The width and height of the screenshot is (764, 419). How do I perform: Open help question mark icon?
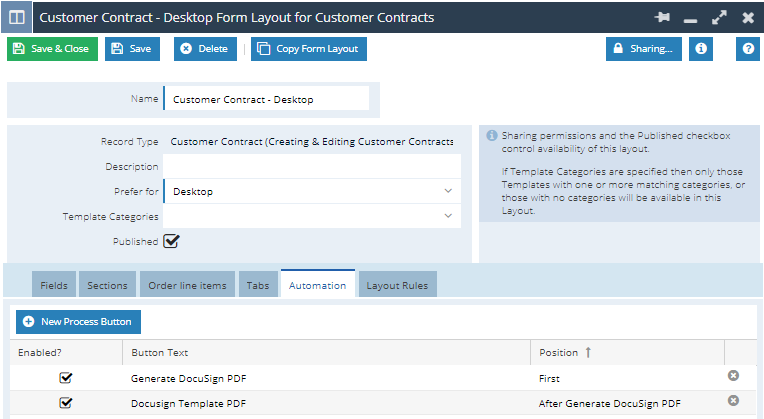[x=747, y=48]
